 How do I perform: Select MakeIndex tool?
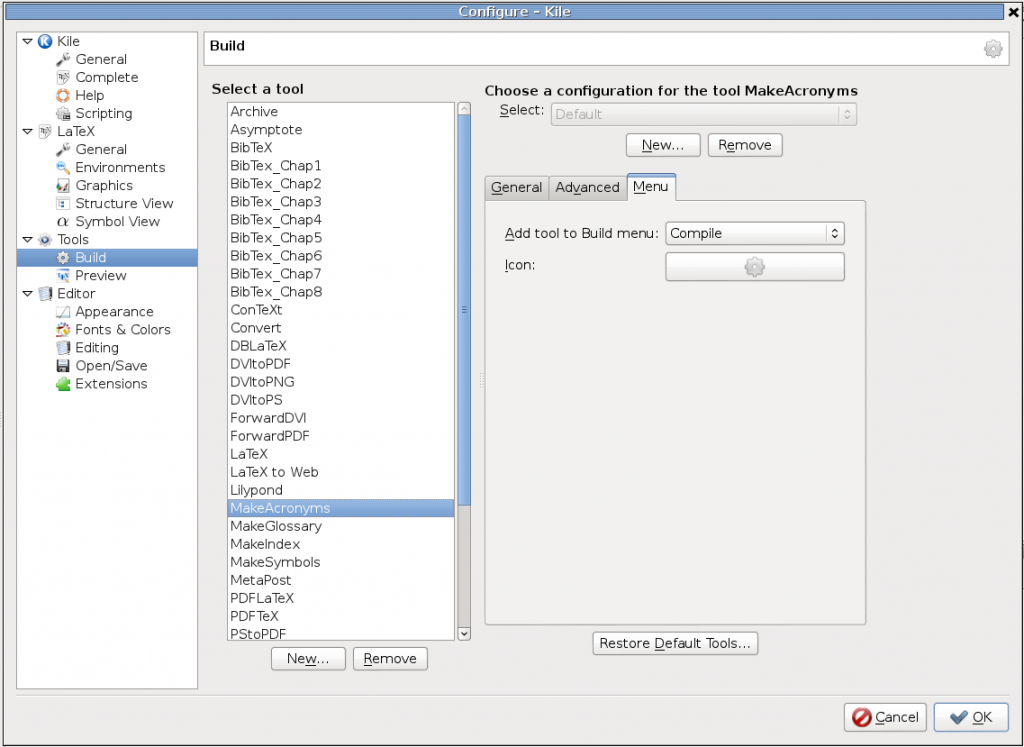340,544
